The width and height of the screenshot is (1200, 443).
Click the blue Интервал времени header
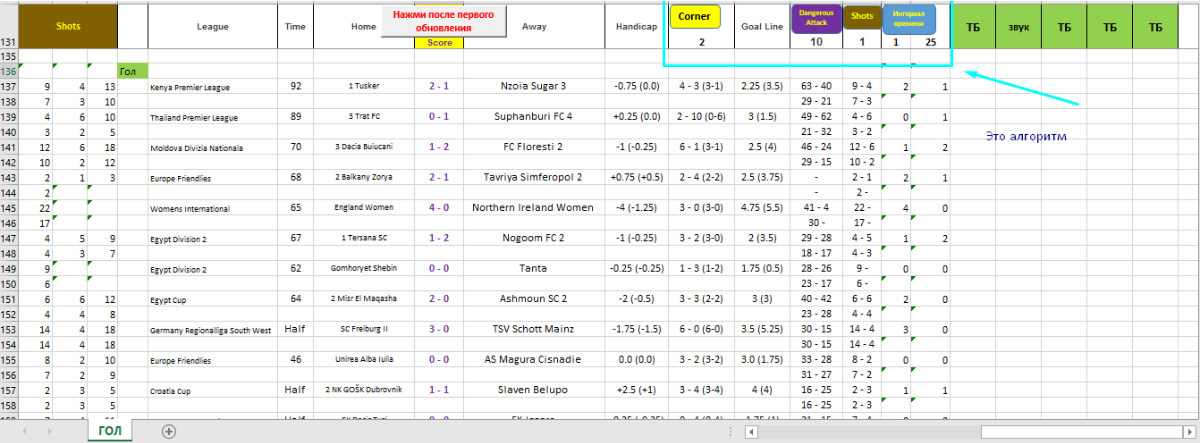tap(908, 18)
